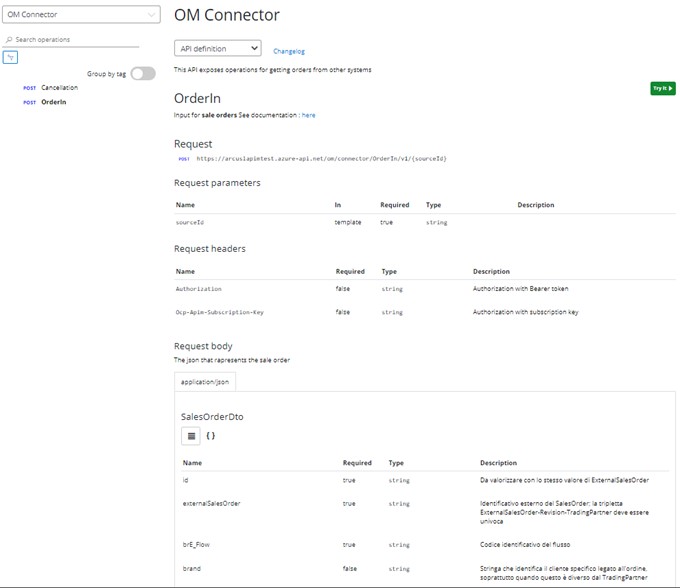Click the OrderIn request URL

pyautogui.click(x=320, y=159)
